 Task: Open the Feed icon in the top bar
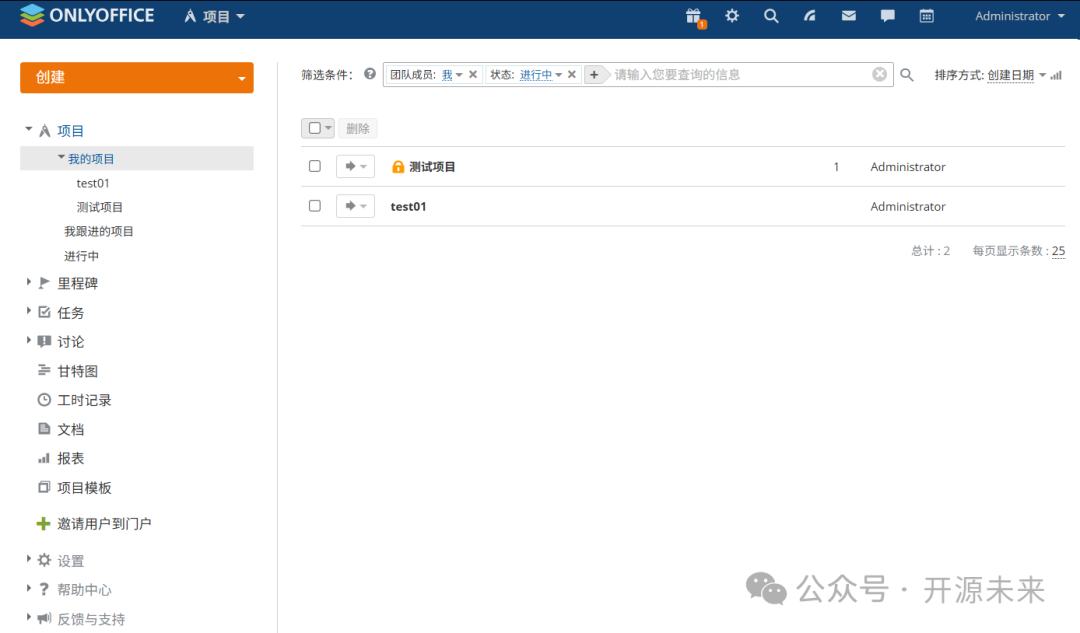point(809,16)
